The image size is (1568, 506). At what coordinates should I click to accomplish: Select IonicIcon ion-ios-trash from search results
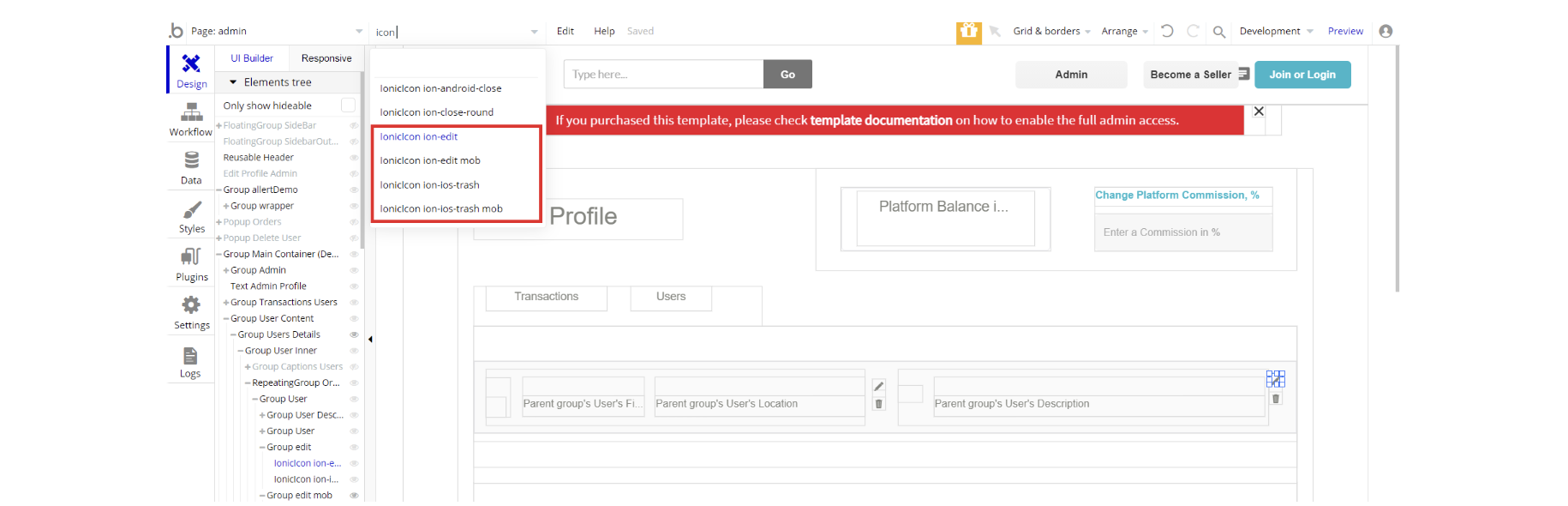tap(430, 185)
